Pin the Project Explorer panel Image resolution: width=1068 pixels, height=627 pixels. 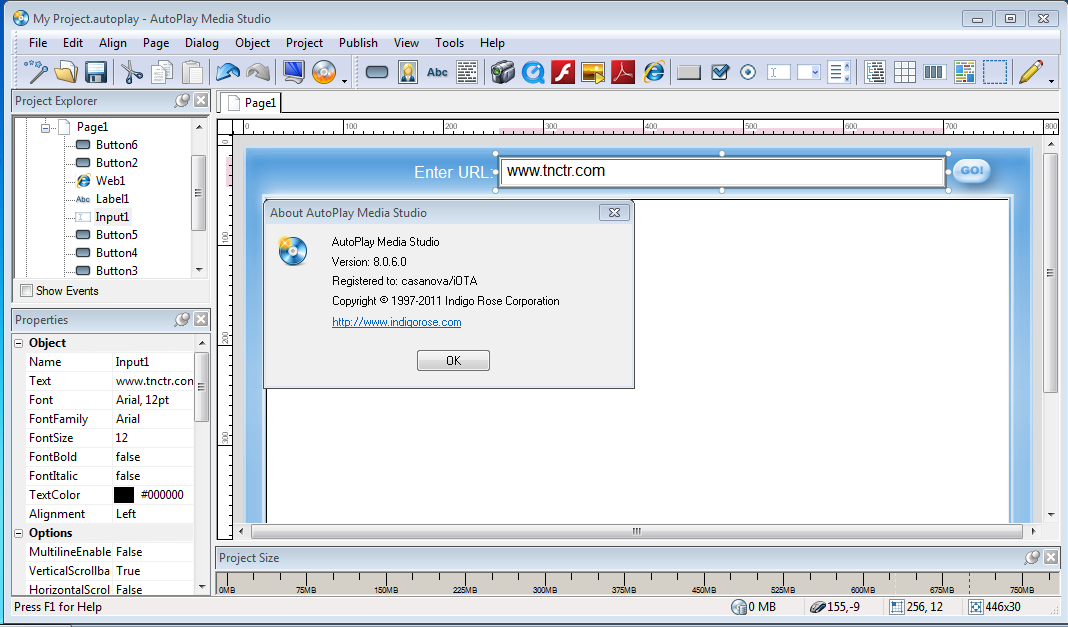click(x=182, y=101)
